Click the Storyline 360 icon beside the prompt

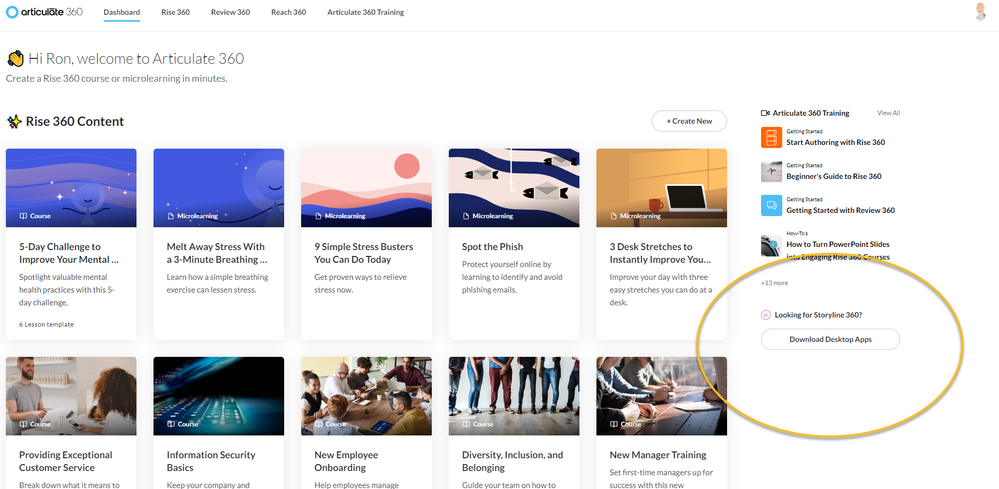click(766, 315)
